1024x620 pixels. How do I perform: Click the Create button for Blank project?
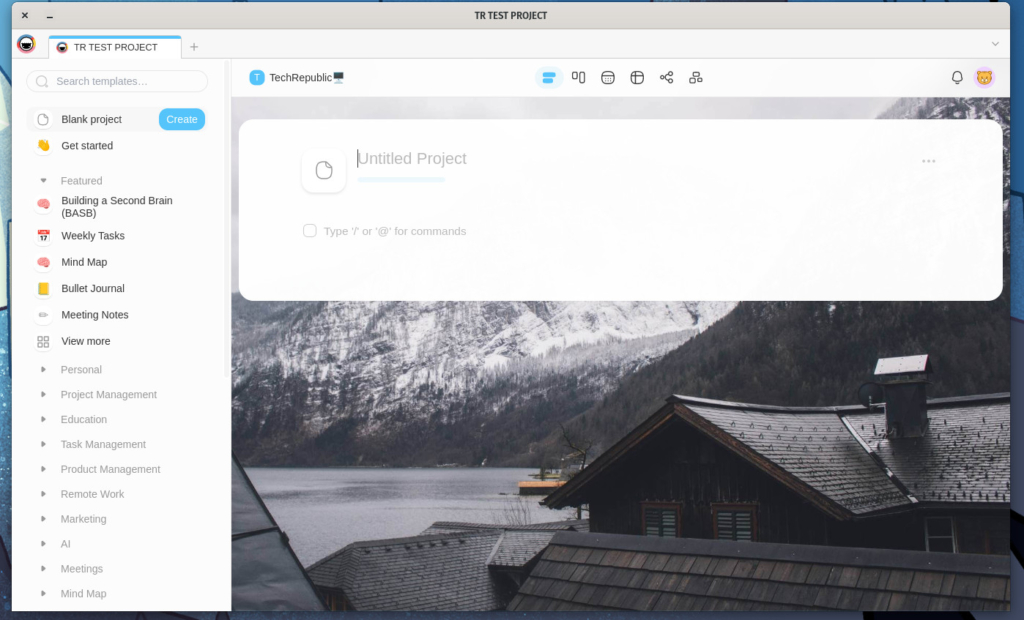182,119
